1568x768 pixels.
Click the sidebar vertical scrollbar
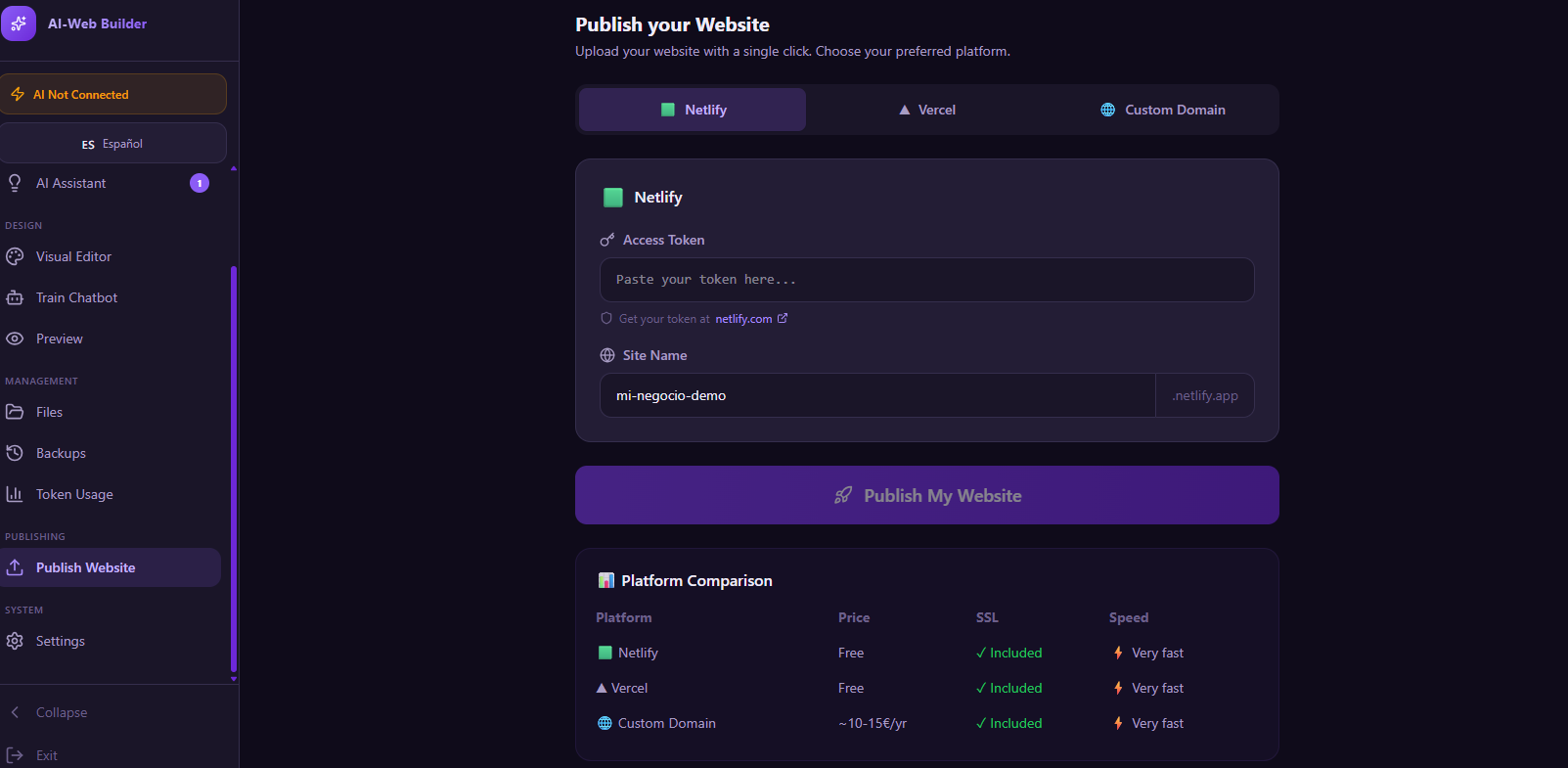click(234, 469)
